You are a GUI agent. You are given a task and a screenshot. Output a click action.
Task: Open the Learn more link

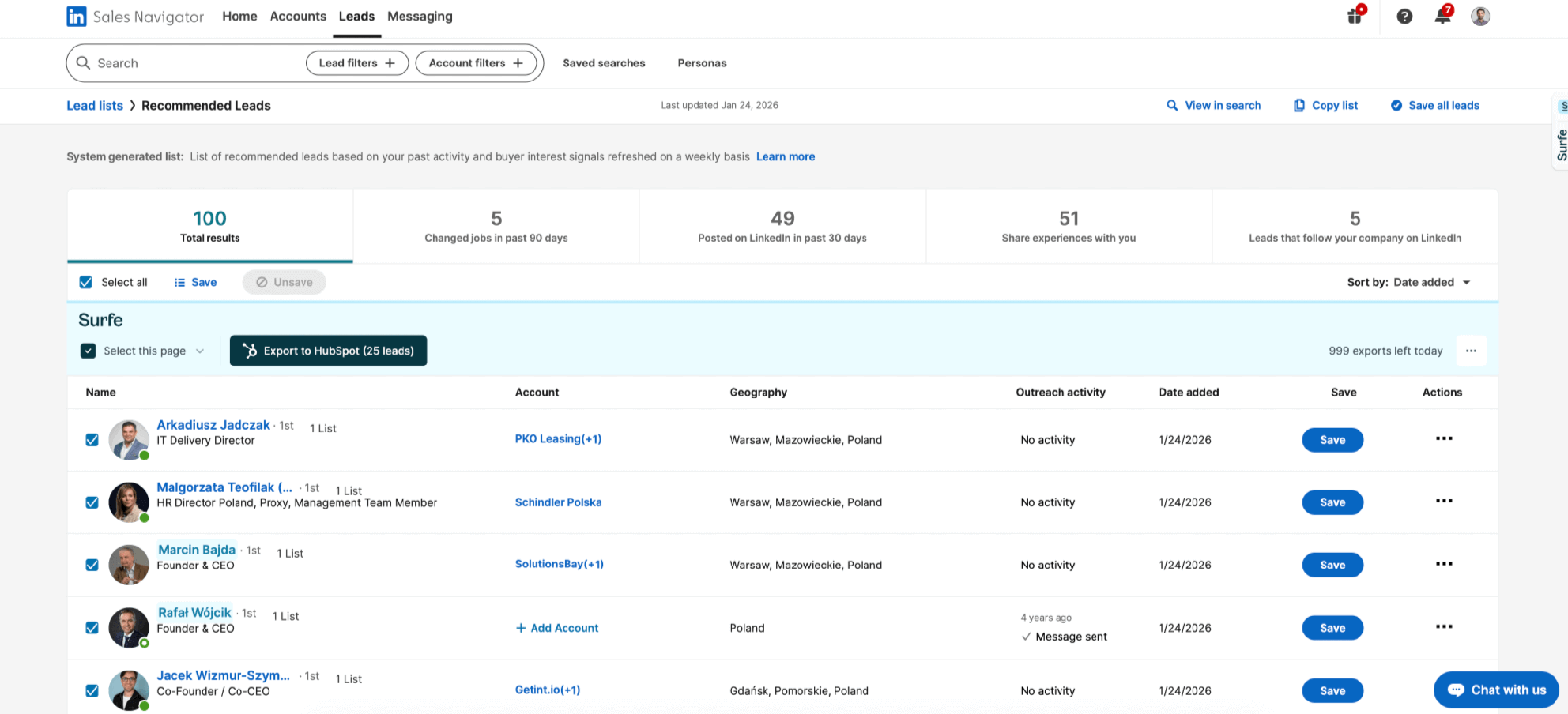pos(785,156)
